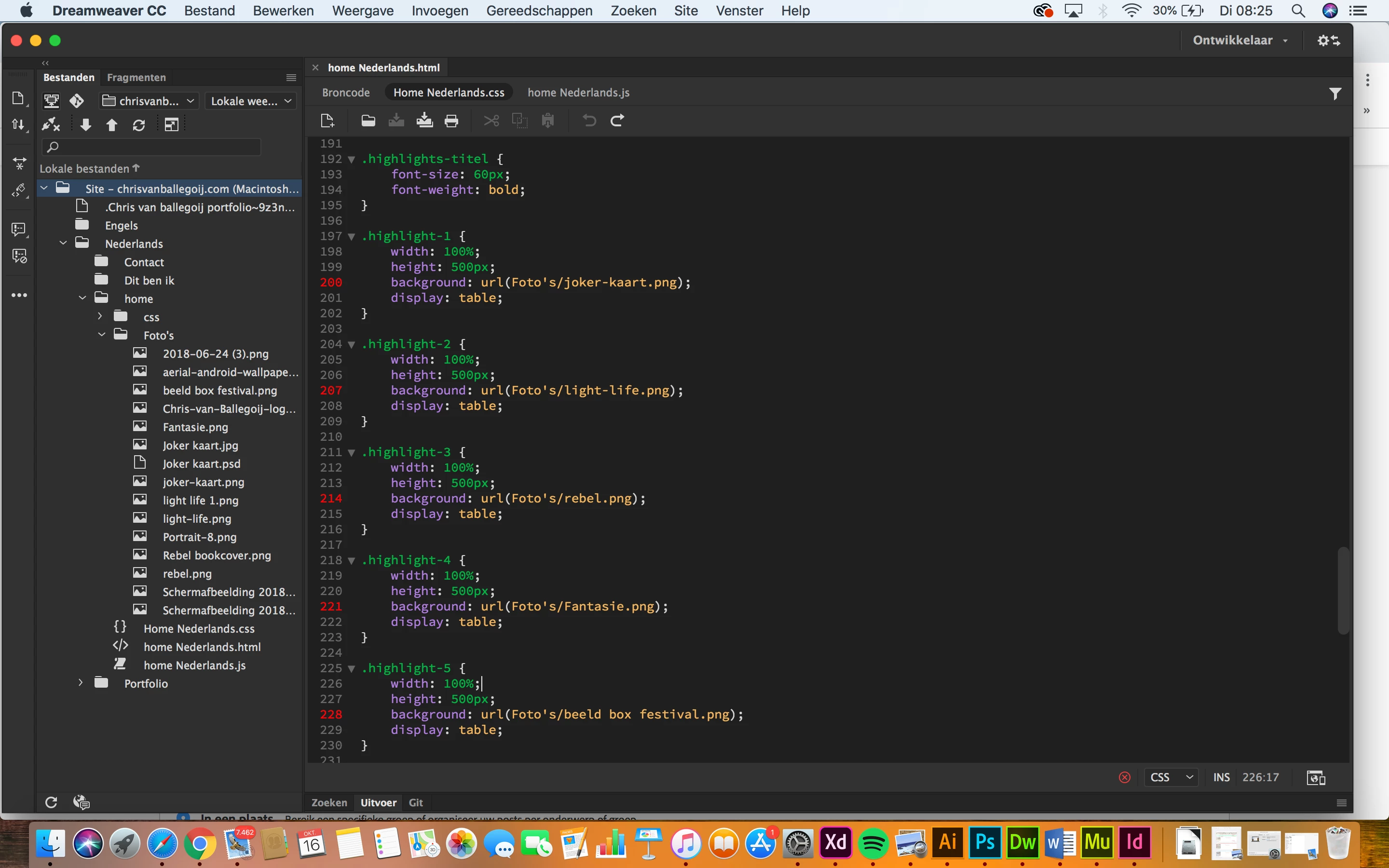Screen dimensions: 1389x868
Task: Toggle the FTP server view icon
Action: [x=51, y=101]
